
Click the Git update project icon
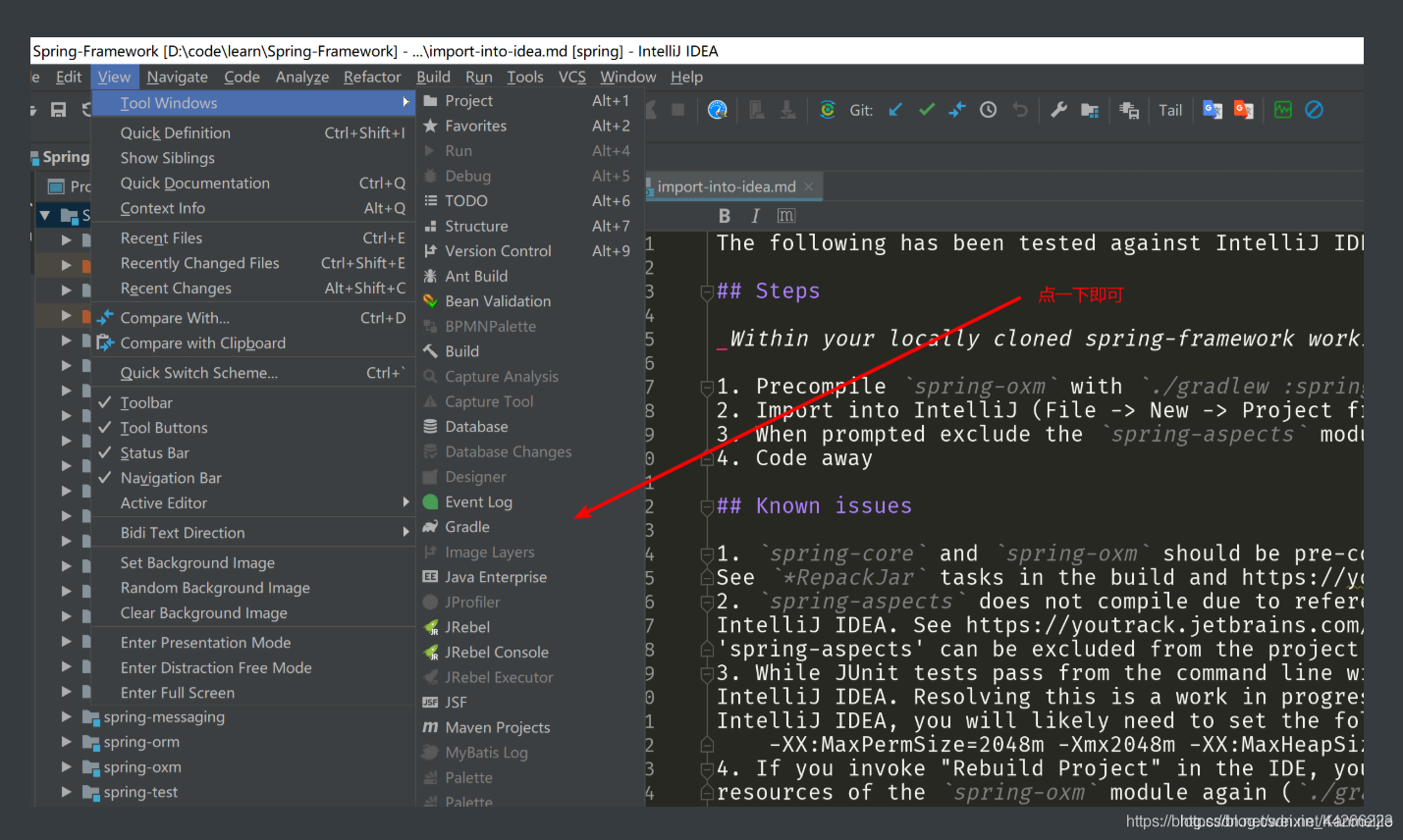[894, 110]
